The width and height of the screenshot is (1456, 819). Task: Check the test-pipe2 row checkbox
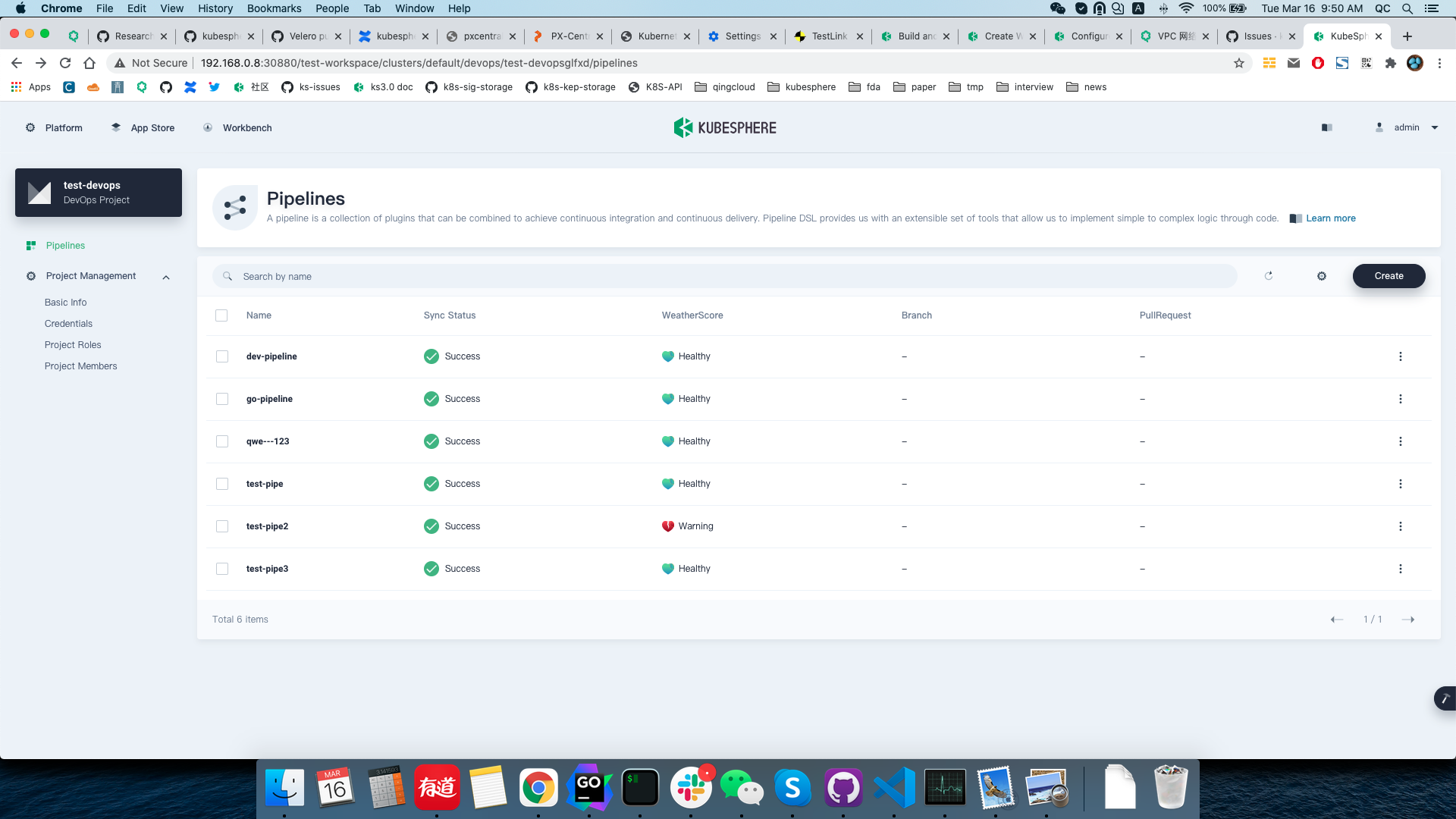222,526
